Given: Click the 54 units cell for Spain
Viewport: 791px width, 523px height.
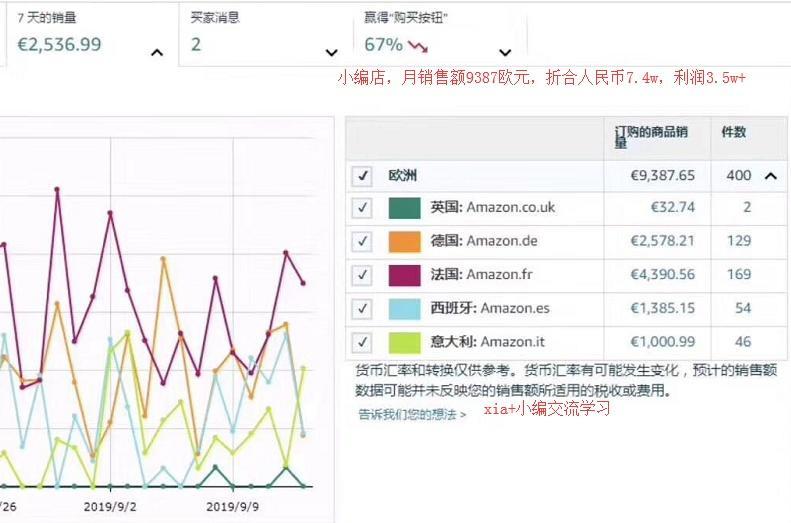Looking at the screenshot, I should pyautogui.click(x=743, y=308).
